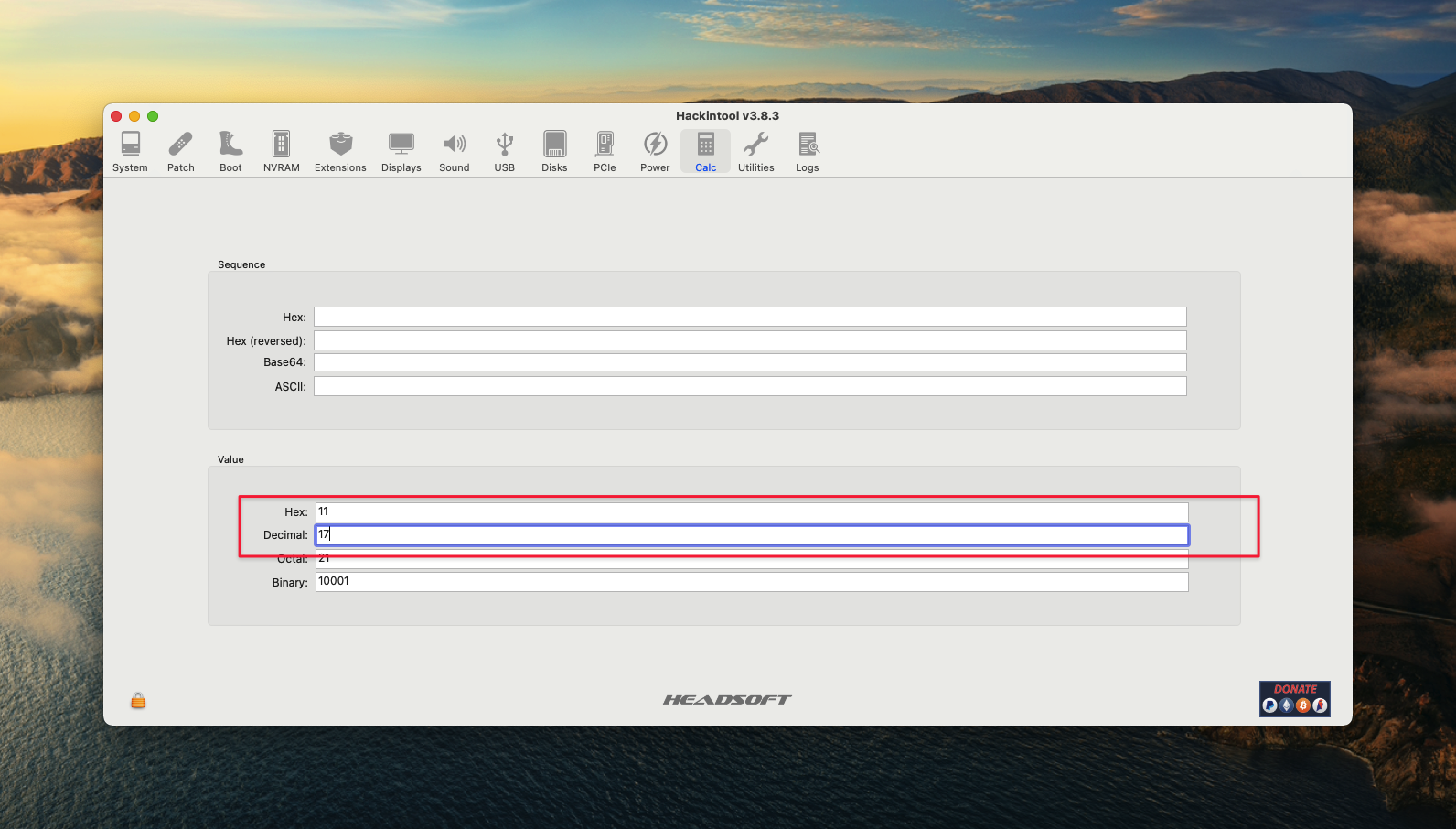The width and height of the screenshot is (1456, 829).
Task: Click the orange lock icon
Action: coord(138,701)
